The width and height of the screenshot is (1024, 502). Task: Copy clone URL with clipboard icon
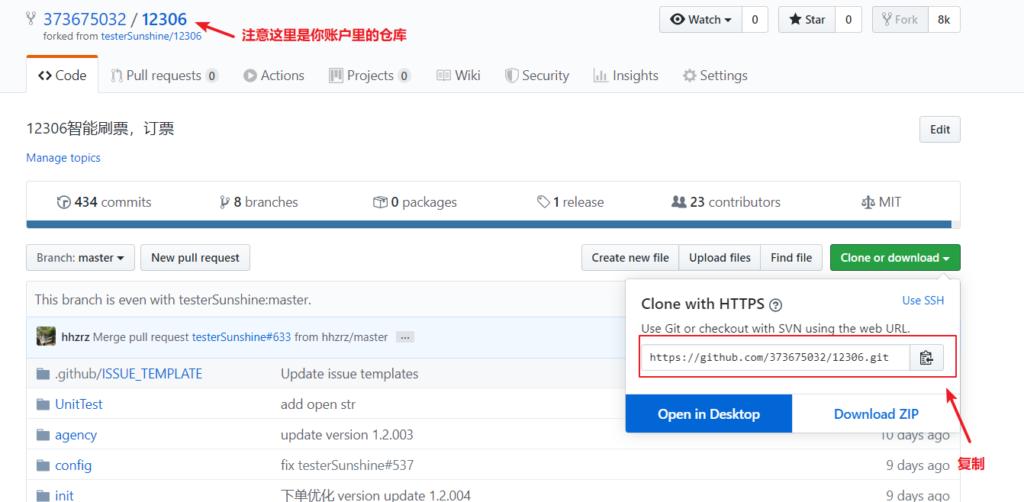click(926, 358)
